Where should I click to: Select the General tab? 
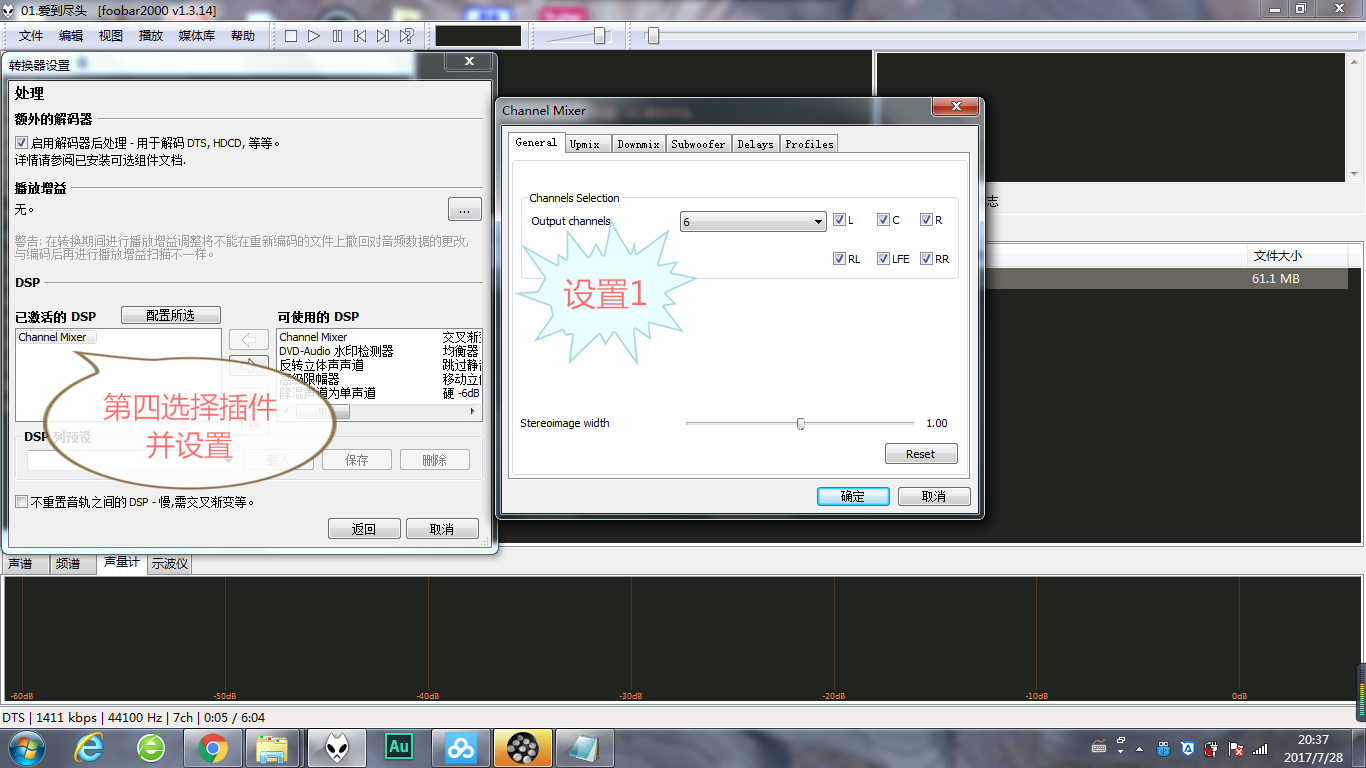(536, 142)
